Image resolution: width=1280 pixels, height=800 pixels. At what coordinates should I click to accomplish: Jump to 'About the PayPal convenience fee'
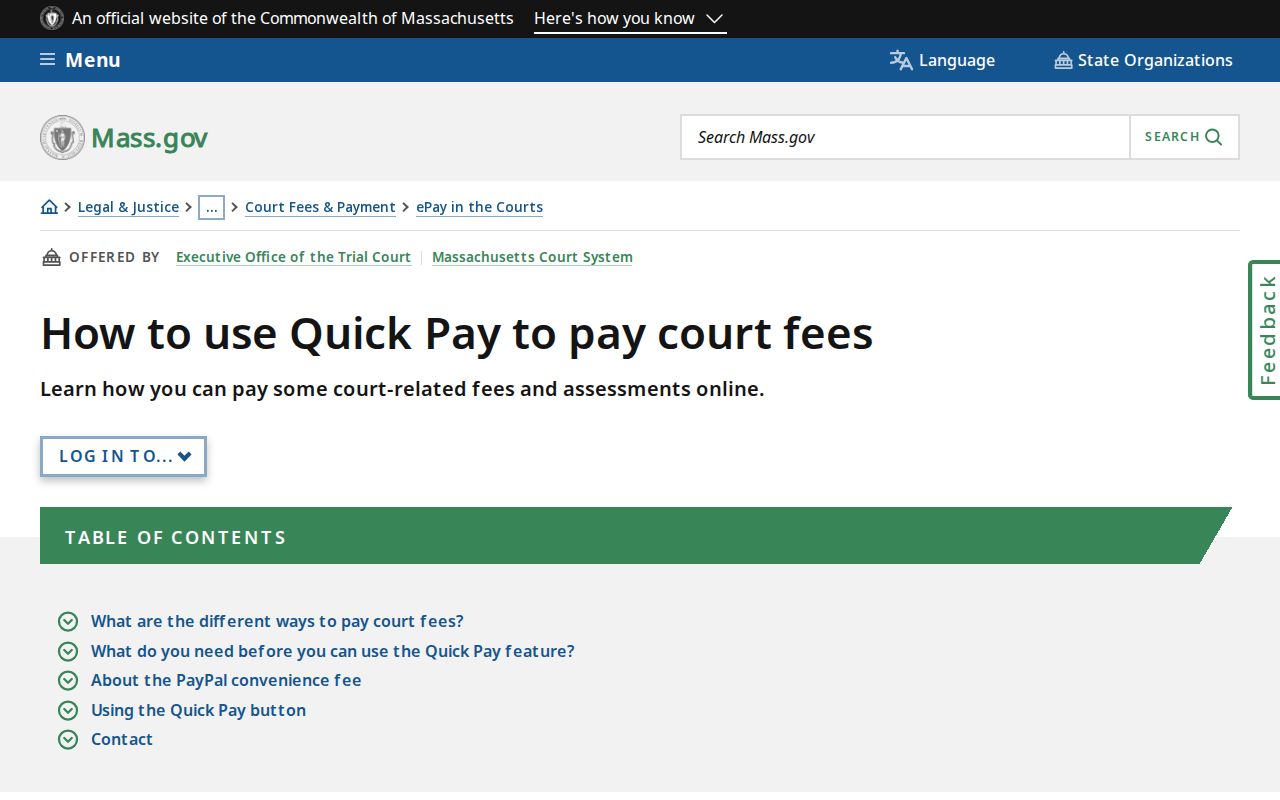[226, 681]
